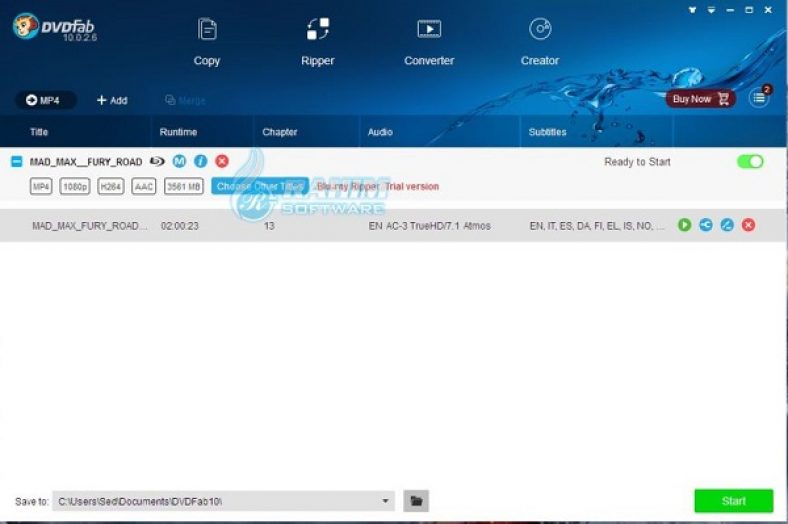Click the Blu-ray disc icon beside source name
Viewport: 788px width, 524px height.
click(157, 161)
